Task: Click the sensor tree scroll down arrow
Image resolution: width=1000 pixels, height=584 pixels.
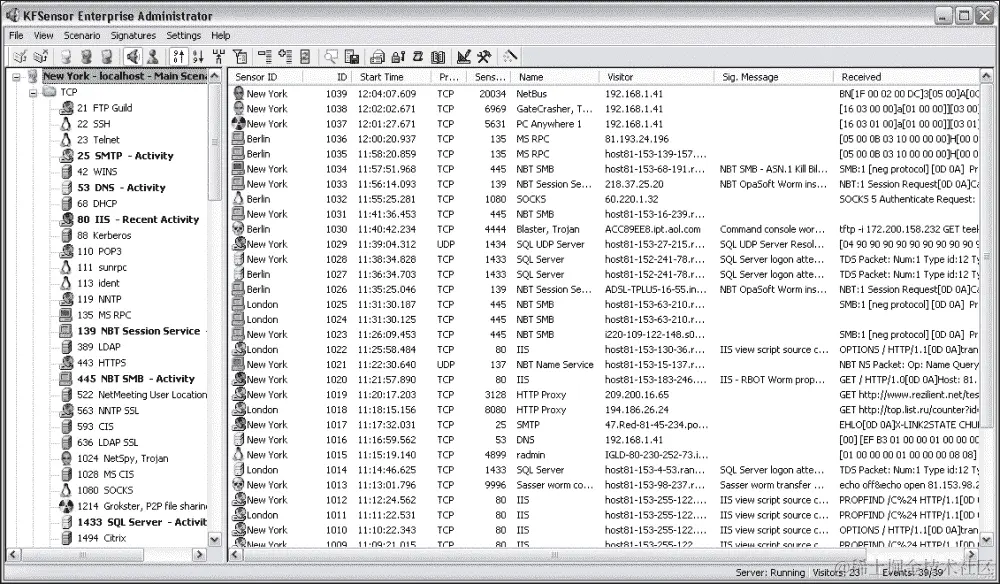Action: click(x=215, y=539)
